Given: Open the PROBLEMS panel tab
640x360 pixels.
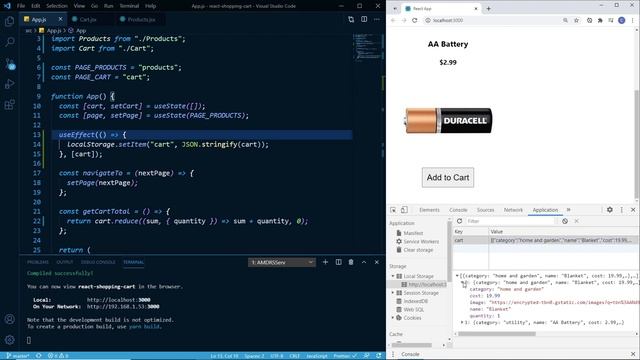Looking at the screenshot, I should click(x=38, y=262).
